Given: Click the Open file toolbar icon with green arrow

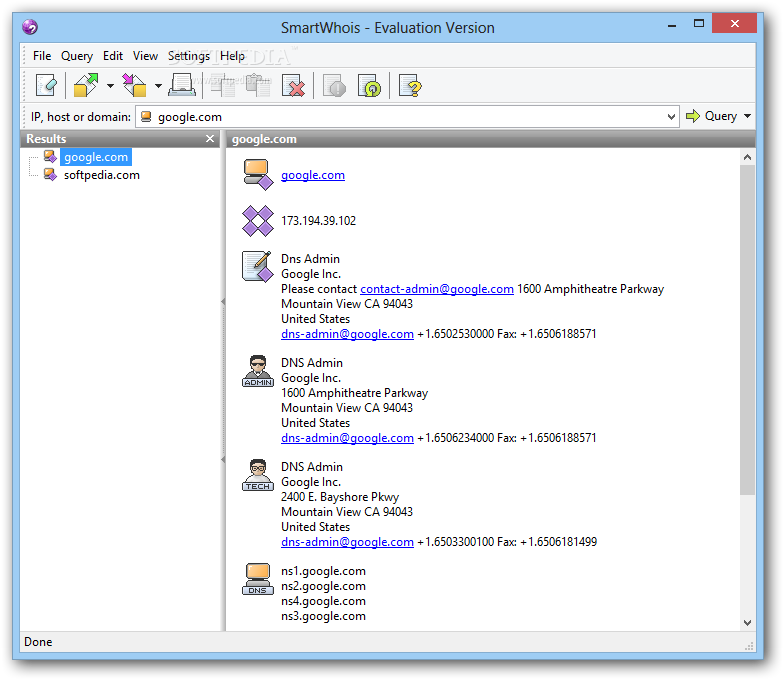Looking at the screenshot, I should [x=86, y=86].
